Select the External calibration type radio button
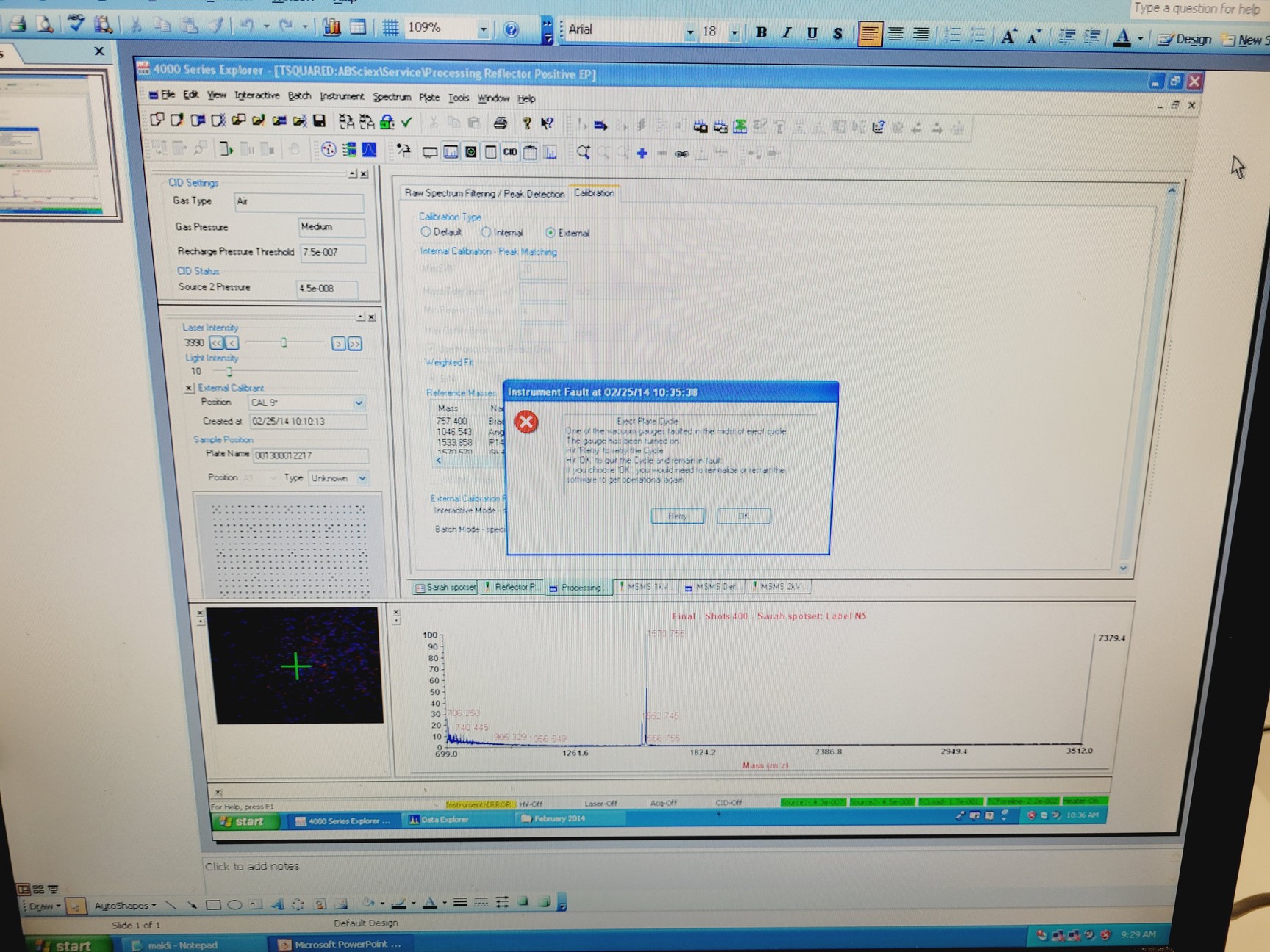This screenshot has height=952, width=1270. click(550, 233)
